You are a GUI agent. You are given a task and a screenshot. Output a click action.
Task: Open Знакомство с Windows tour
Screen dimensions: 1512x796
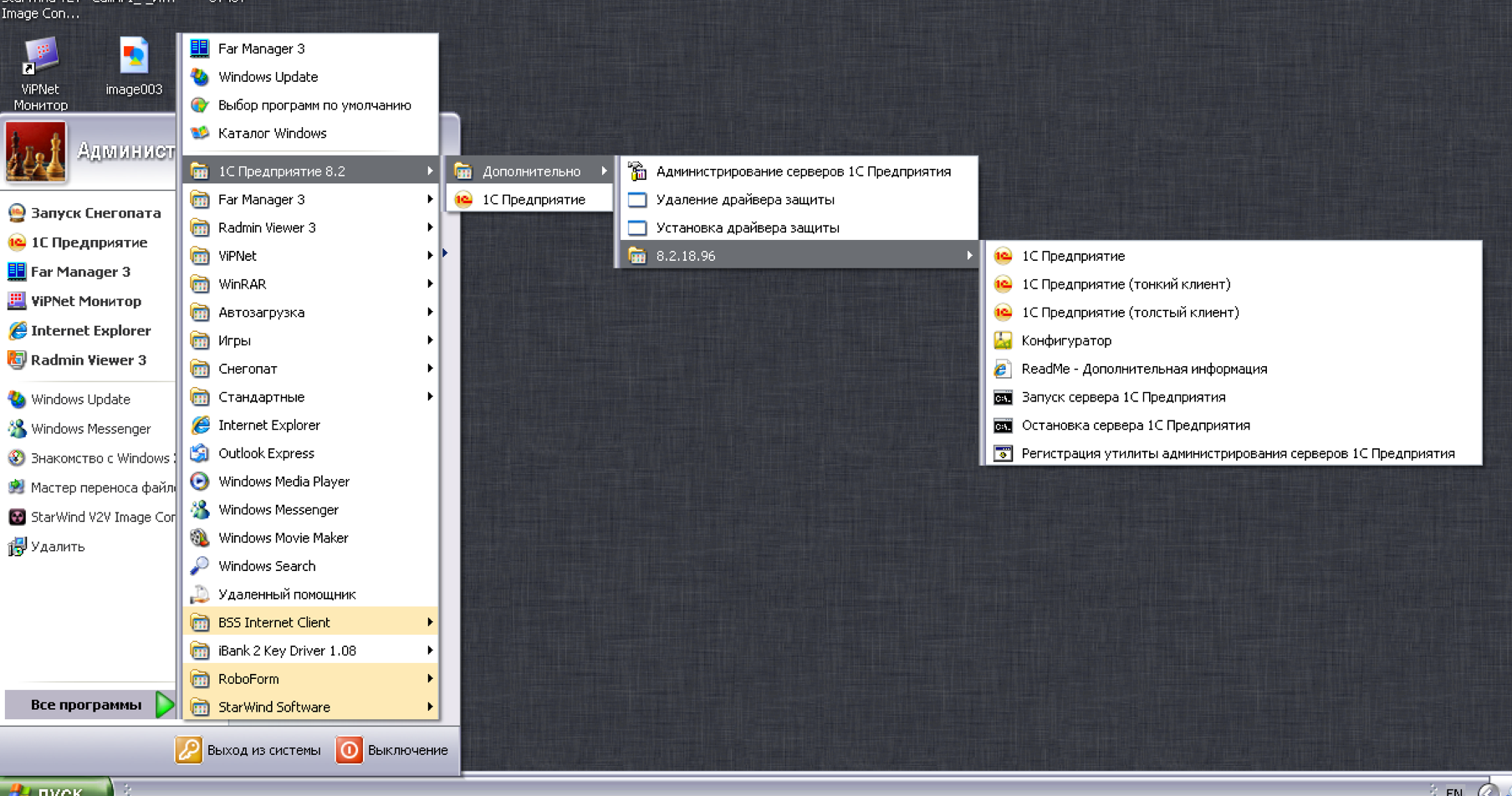pos(87,458)
